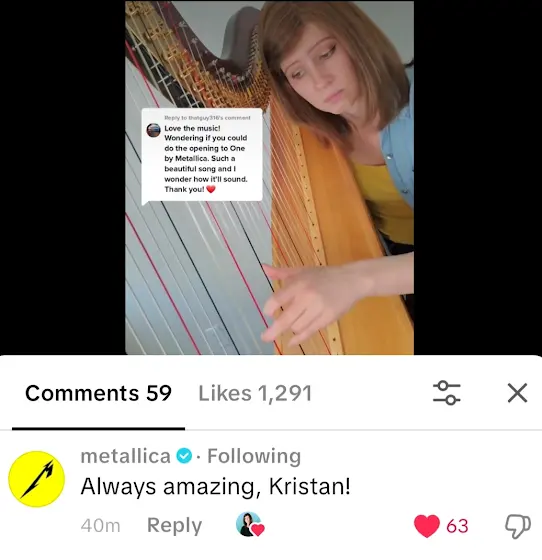Dislike the comment with thumbs-down icon

(518, 526)
